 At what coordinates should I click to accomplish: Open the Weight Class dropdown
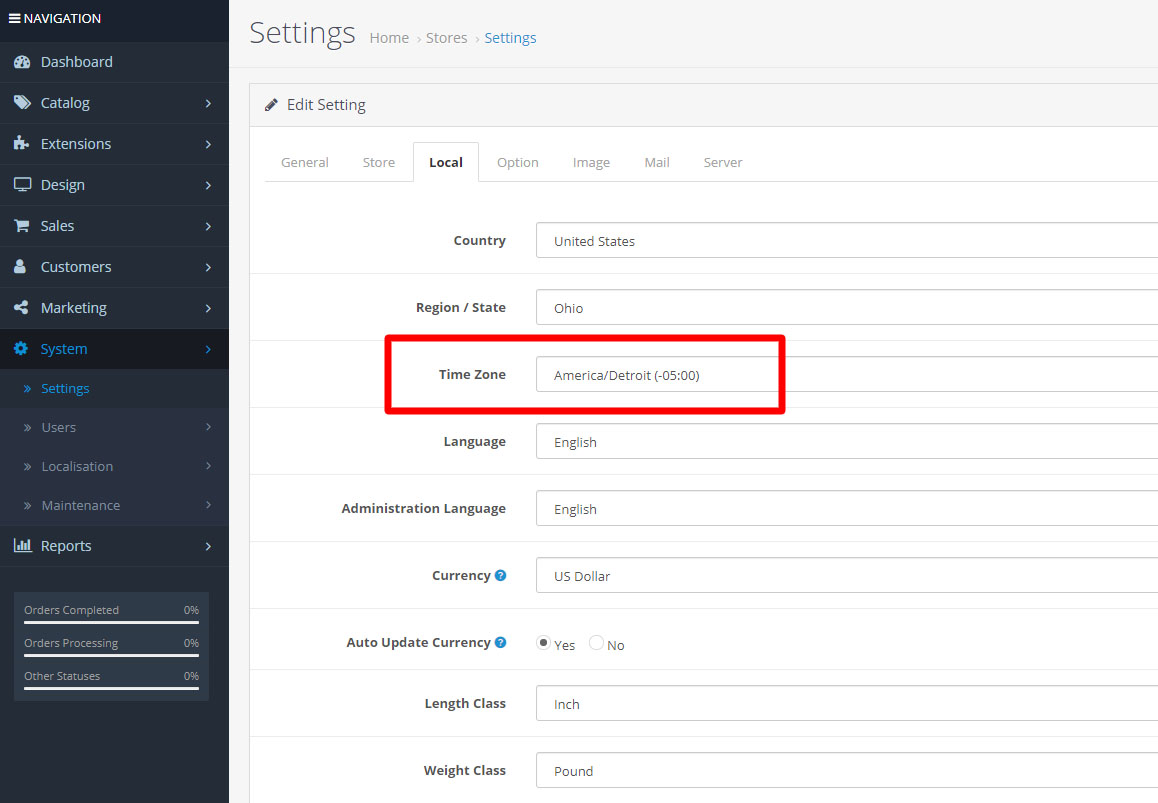pyautogui.click(x=846, y=770)
